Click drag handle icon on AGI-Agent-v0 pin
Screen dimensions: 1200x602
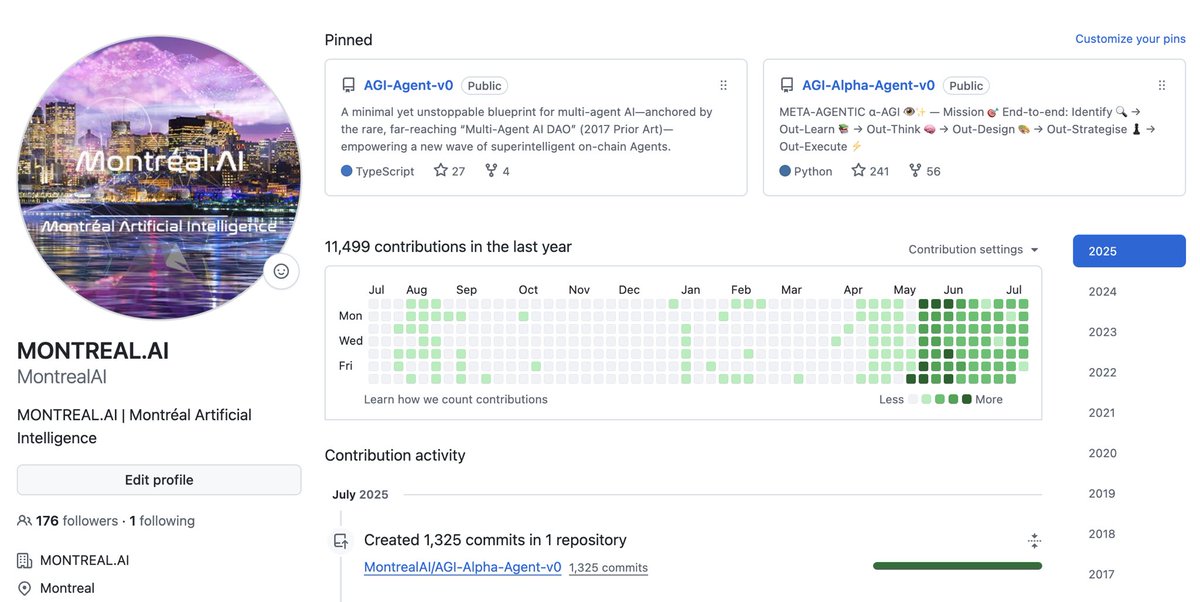(x=724, y=86)
